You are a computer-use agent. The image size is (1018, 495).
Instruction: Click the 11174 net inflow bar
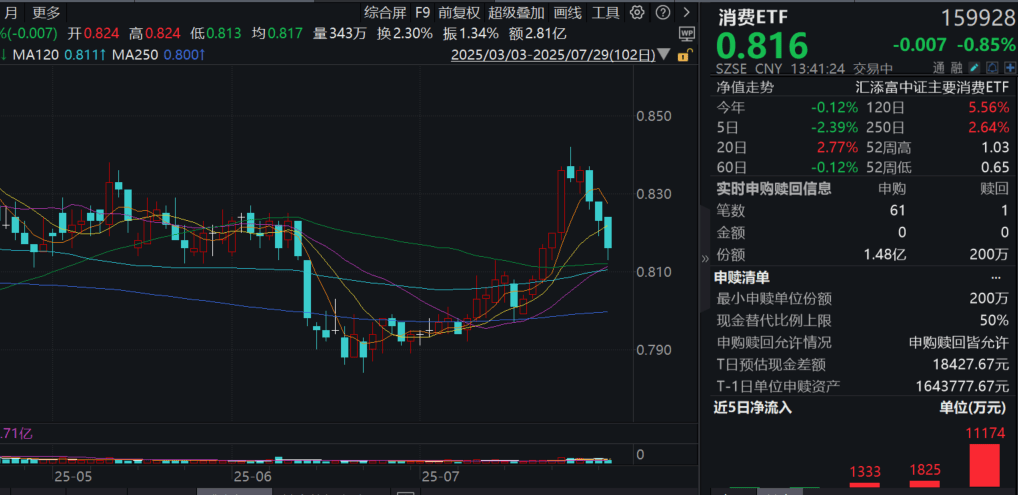pos(984,465)
